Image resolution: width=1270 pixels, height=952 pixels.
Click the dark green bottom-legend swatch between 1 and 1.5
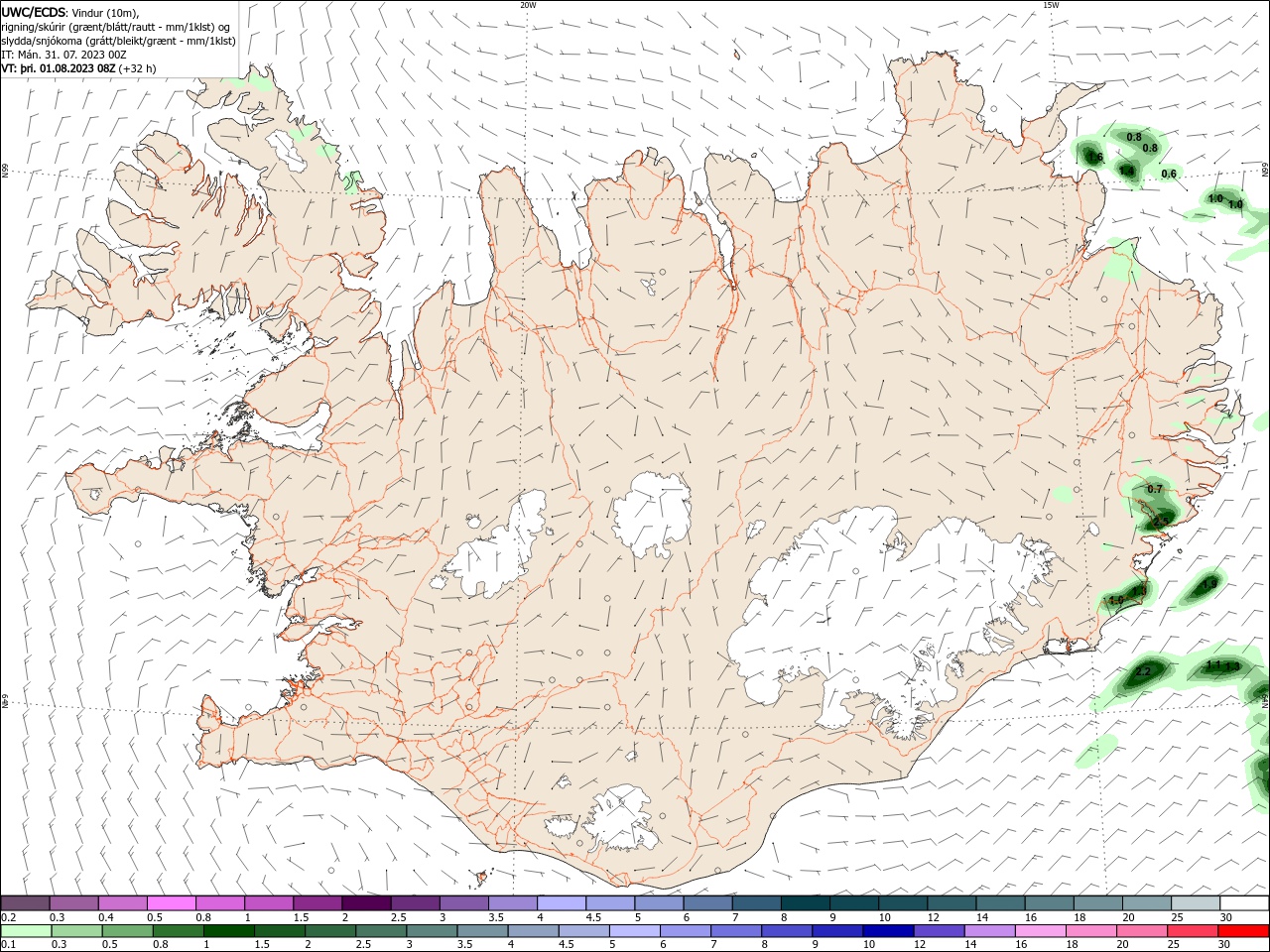tap(228, 931)
